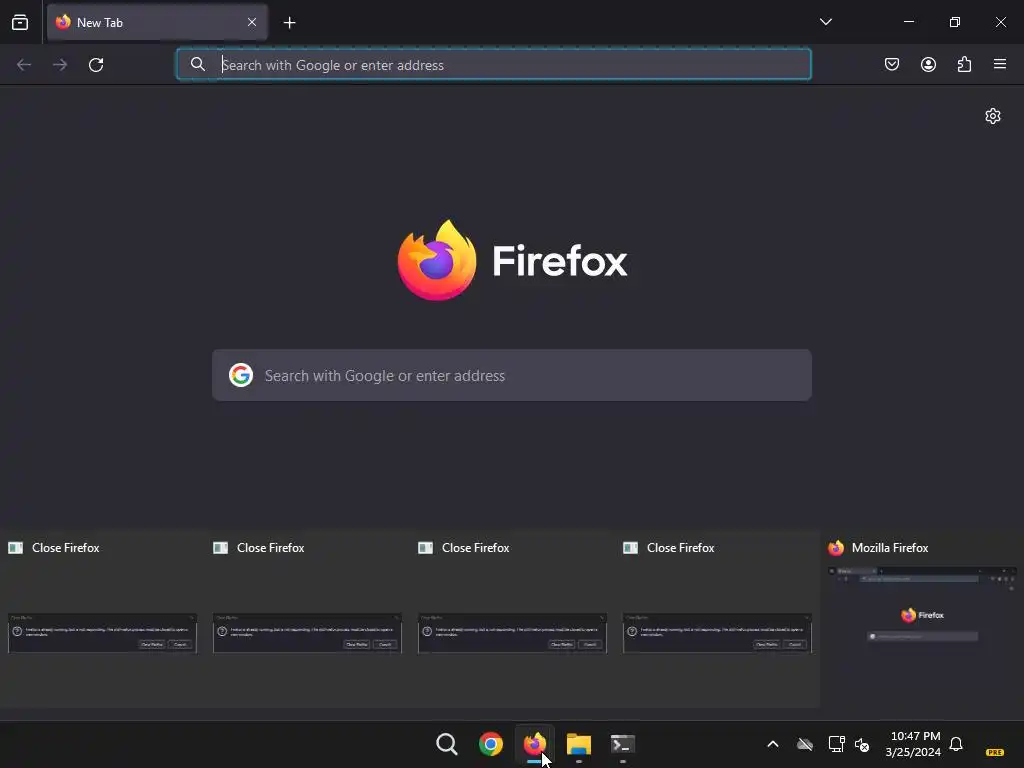Image resolution: width=1024 pixels, height=768 pixels.
Task: Open the Save to Pocket button
Action: 892,64
